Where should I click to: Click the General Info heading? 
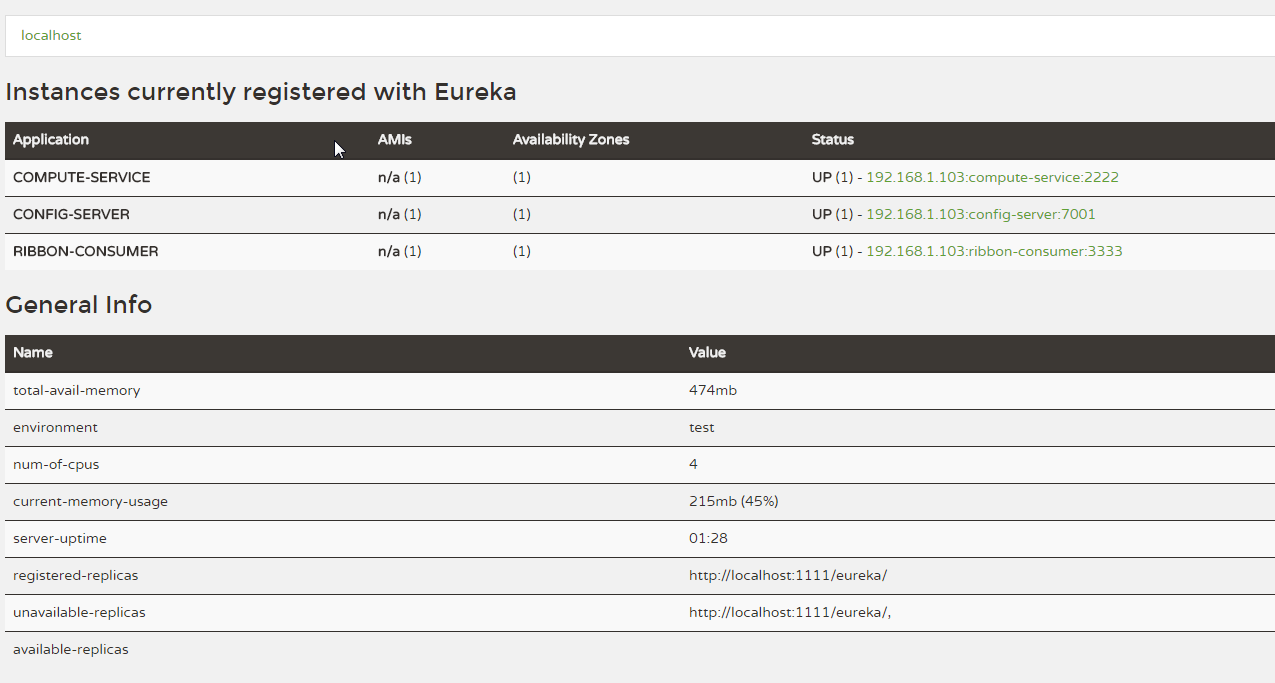coord(79,305)
